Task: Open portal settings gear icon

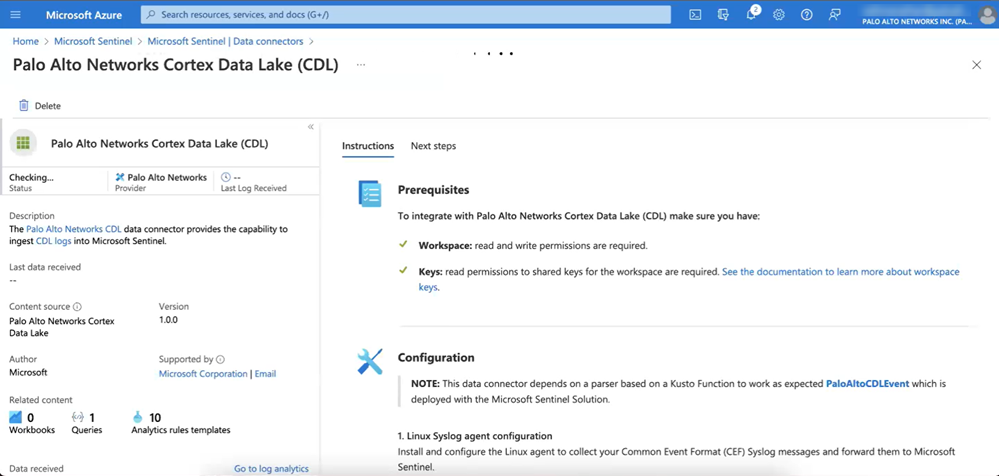Action: (x=779, y=15)
